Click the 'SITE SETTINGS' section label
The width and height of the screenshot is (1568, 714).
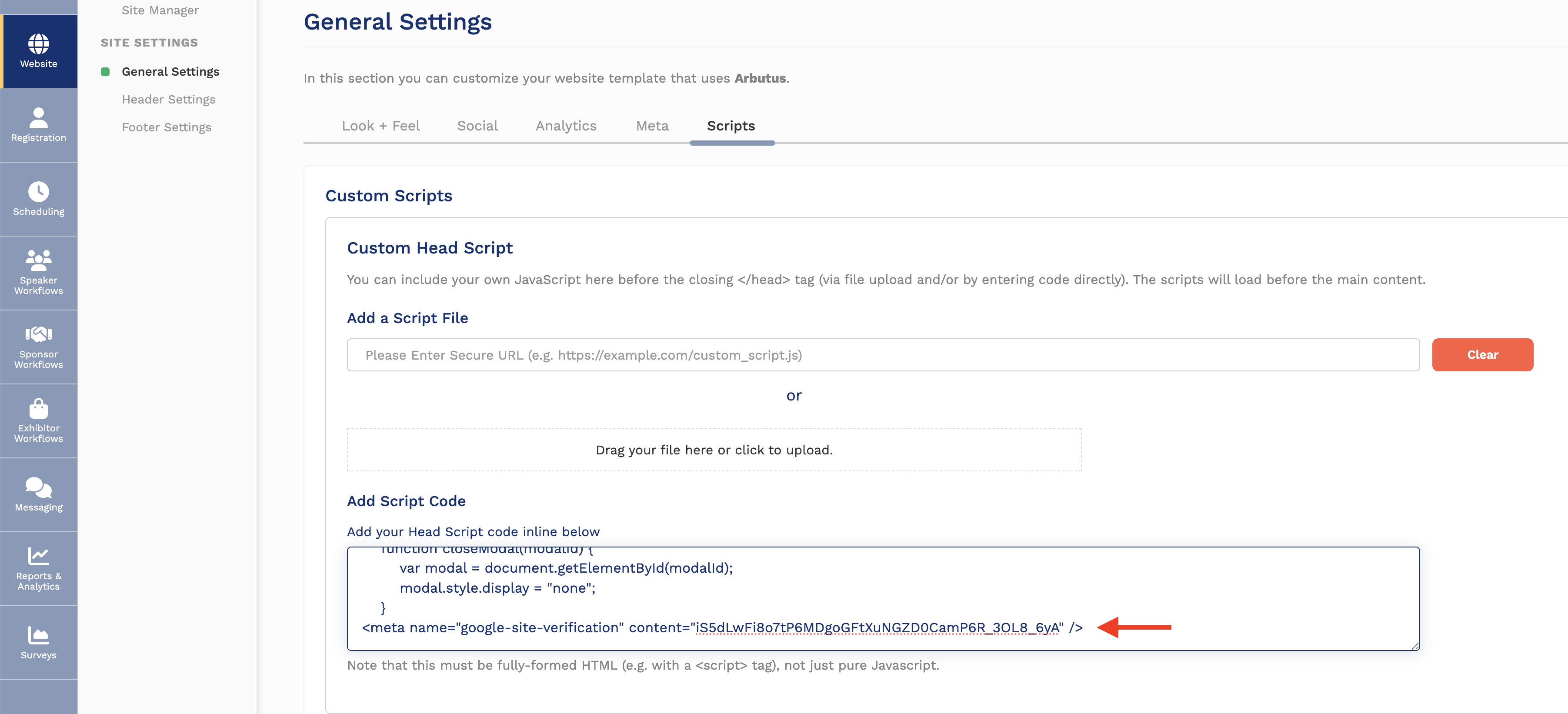click(149, 43)
